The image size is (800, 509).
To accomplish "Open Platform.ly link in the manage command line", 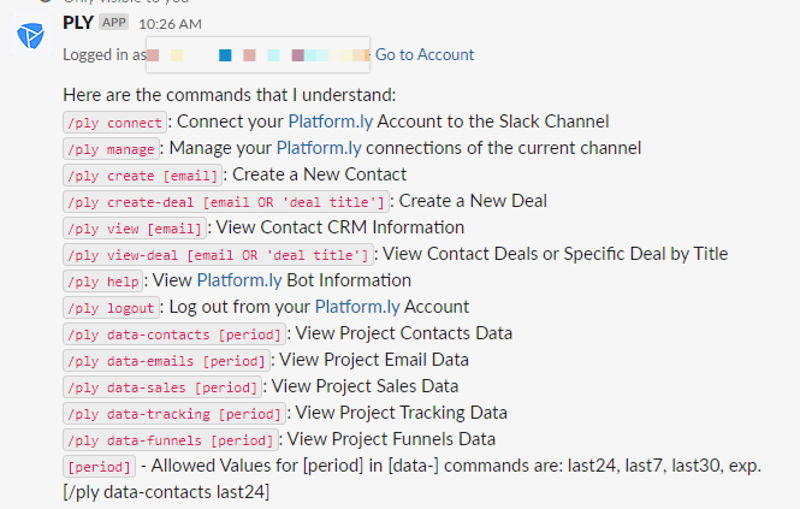I will click(319, 148).
